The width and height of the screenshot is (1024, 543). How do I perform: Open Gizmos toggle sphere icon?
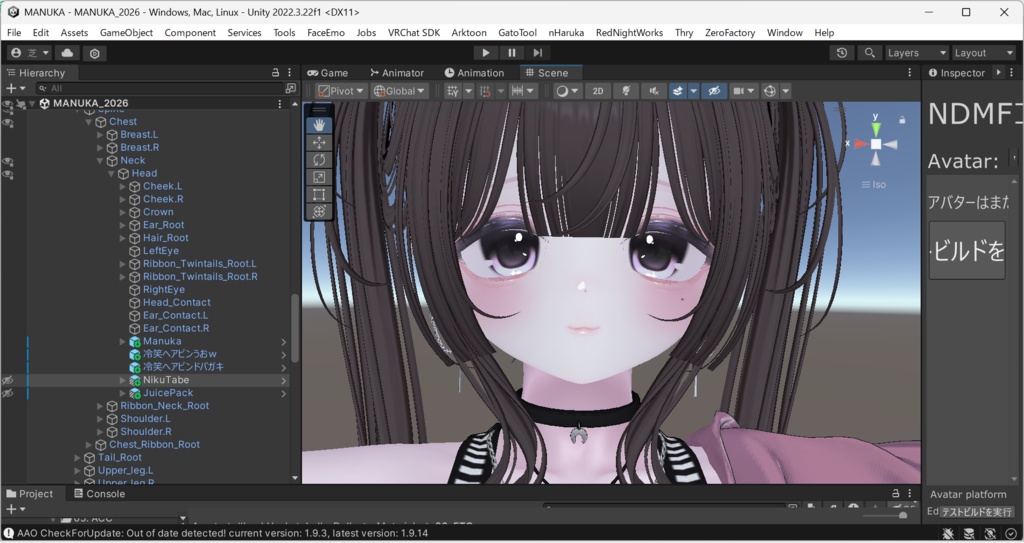[770, 91]
